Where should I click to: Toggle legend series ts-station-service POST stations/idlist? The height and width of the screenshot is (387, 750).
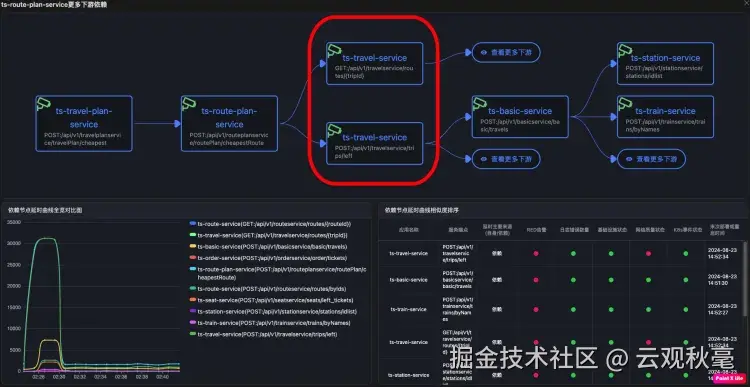(273, 311)
